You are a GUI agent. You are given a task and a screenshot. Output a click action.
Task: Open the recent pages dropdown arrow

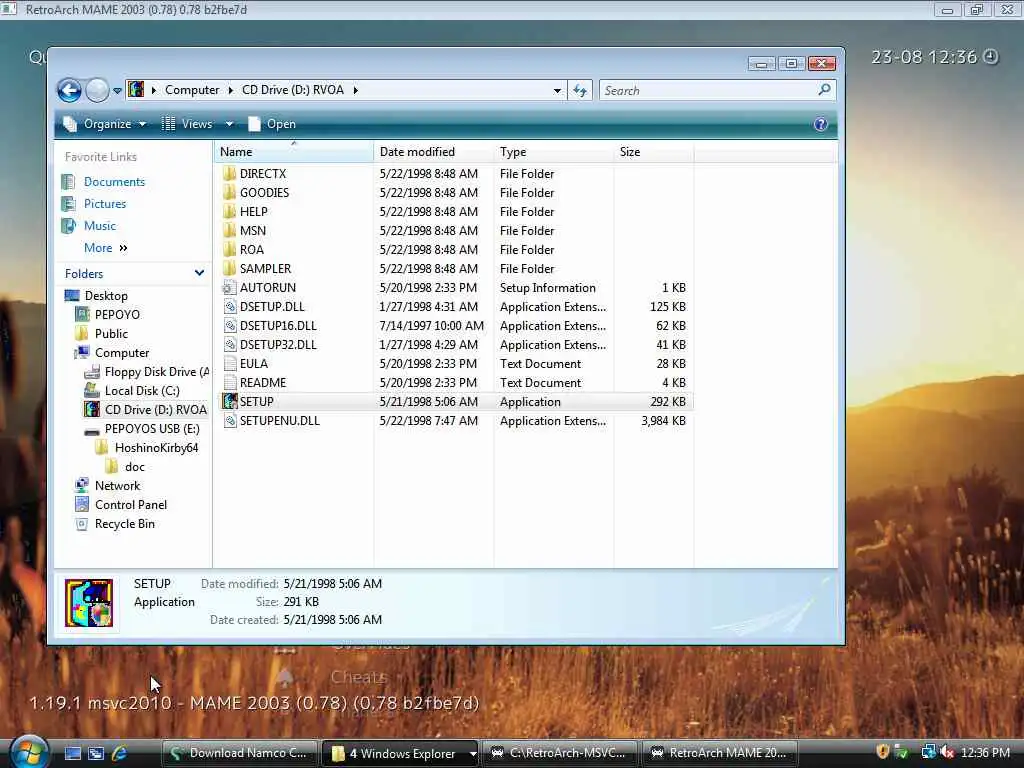pyautogui.click(x=118, y=91)
